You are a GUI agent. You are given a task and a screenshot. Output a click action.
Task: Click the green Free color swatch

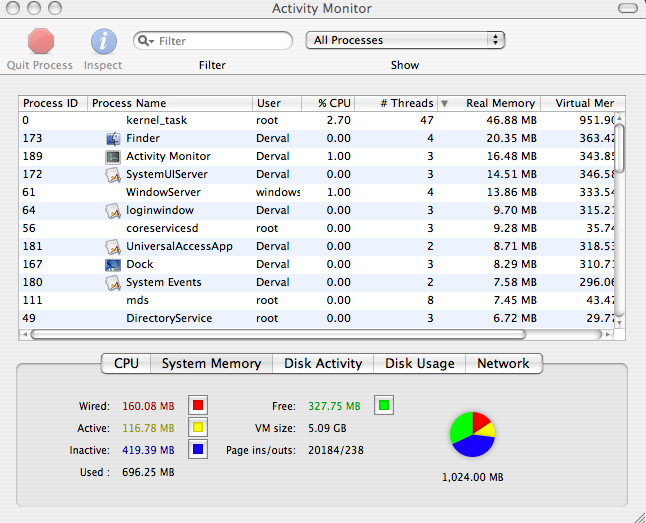(384, 405)
